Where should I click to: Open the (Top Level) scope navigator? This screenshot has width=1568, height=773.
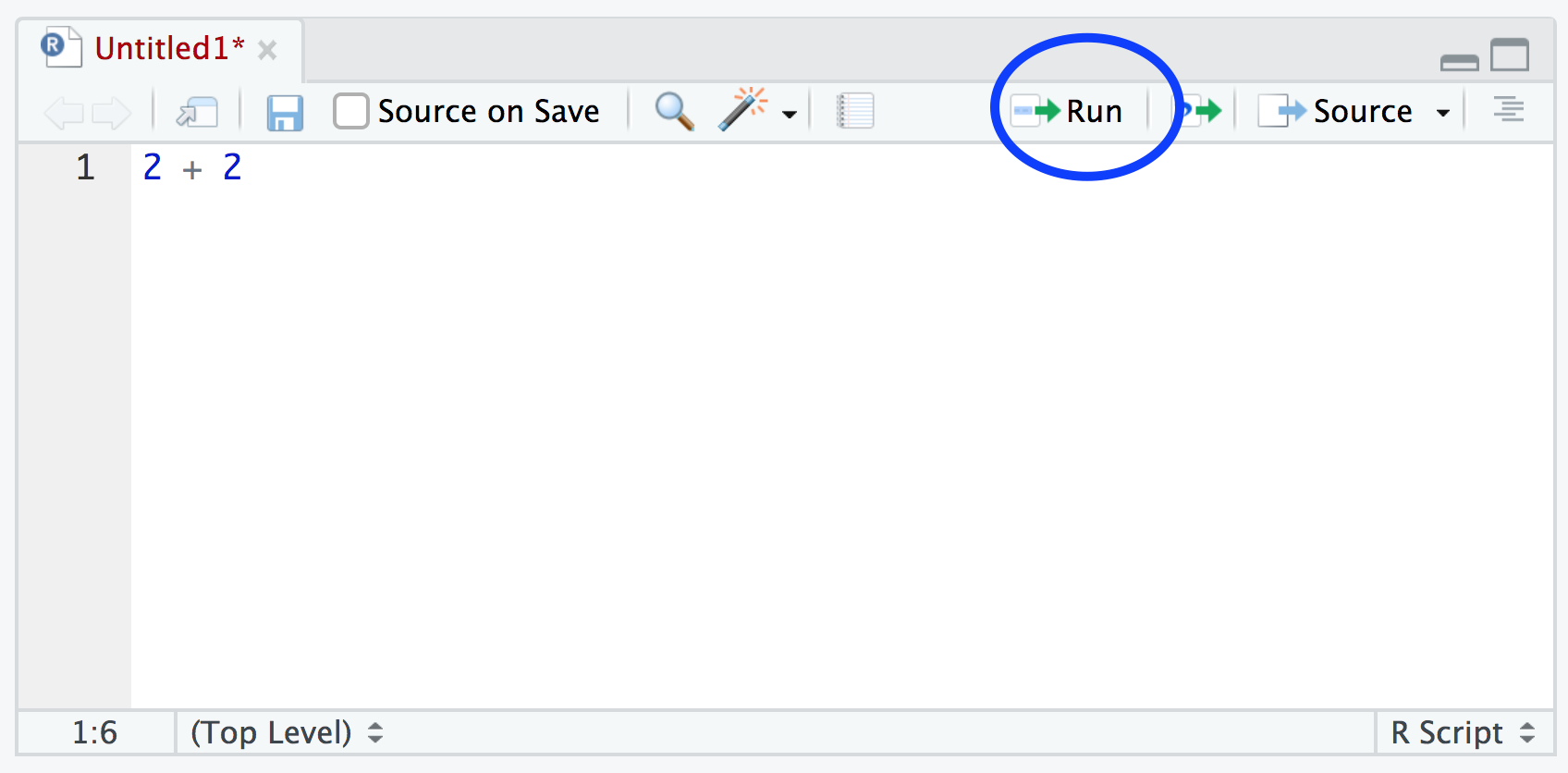pyautogui.click(x=287, y=732)
